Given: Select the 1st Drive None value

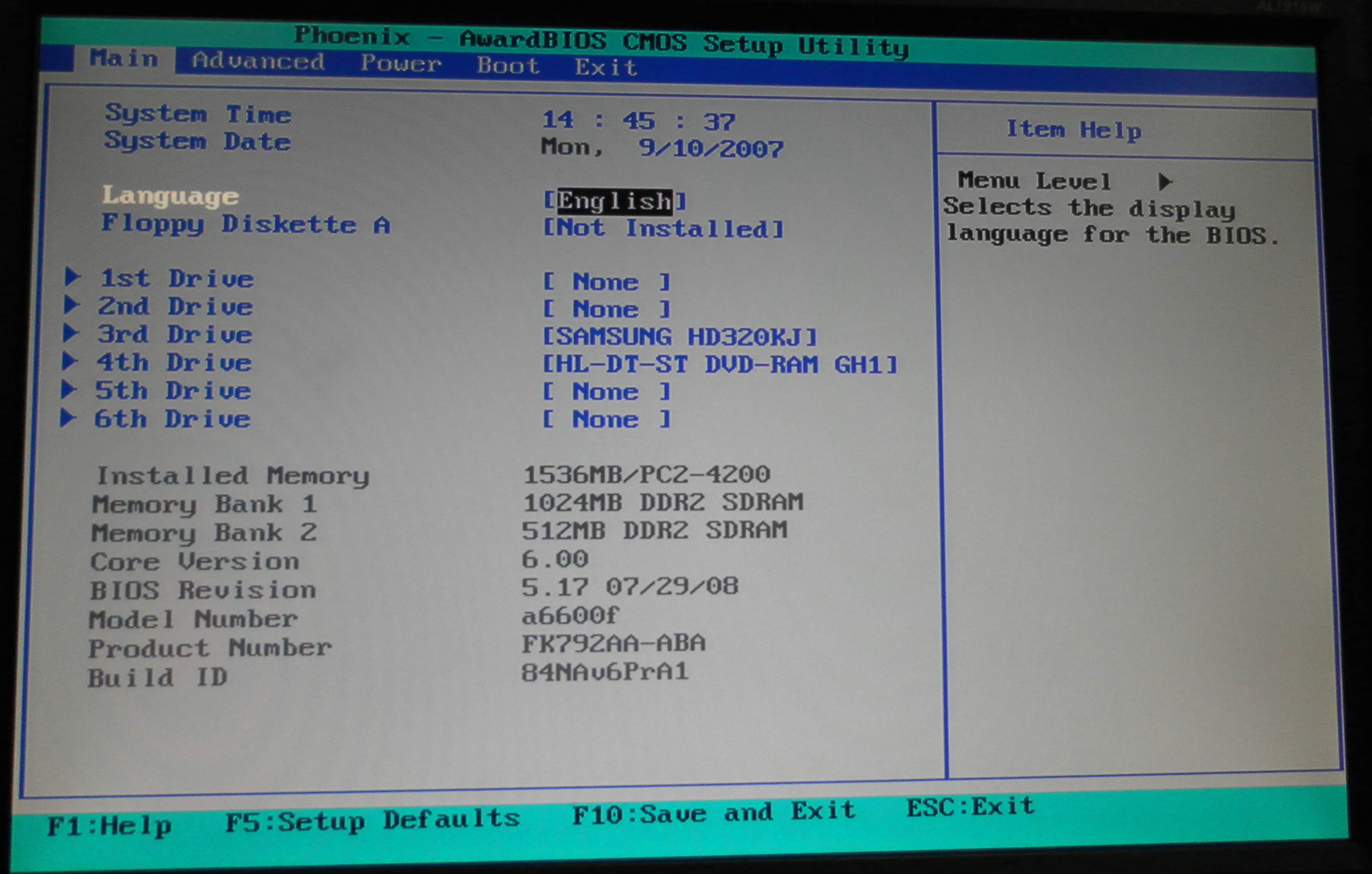Looking at the screenshot, I should click(x=606, y=281).
